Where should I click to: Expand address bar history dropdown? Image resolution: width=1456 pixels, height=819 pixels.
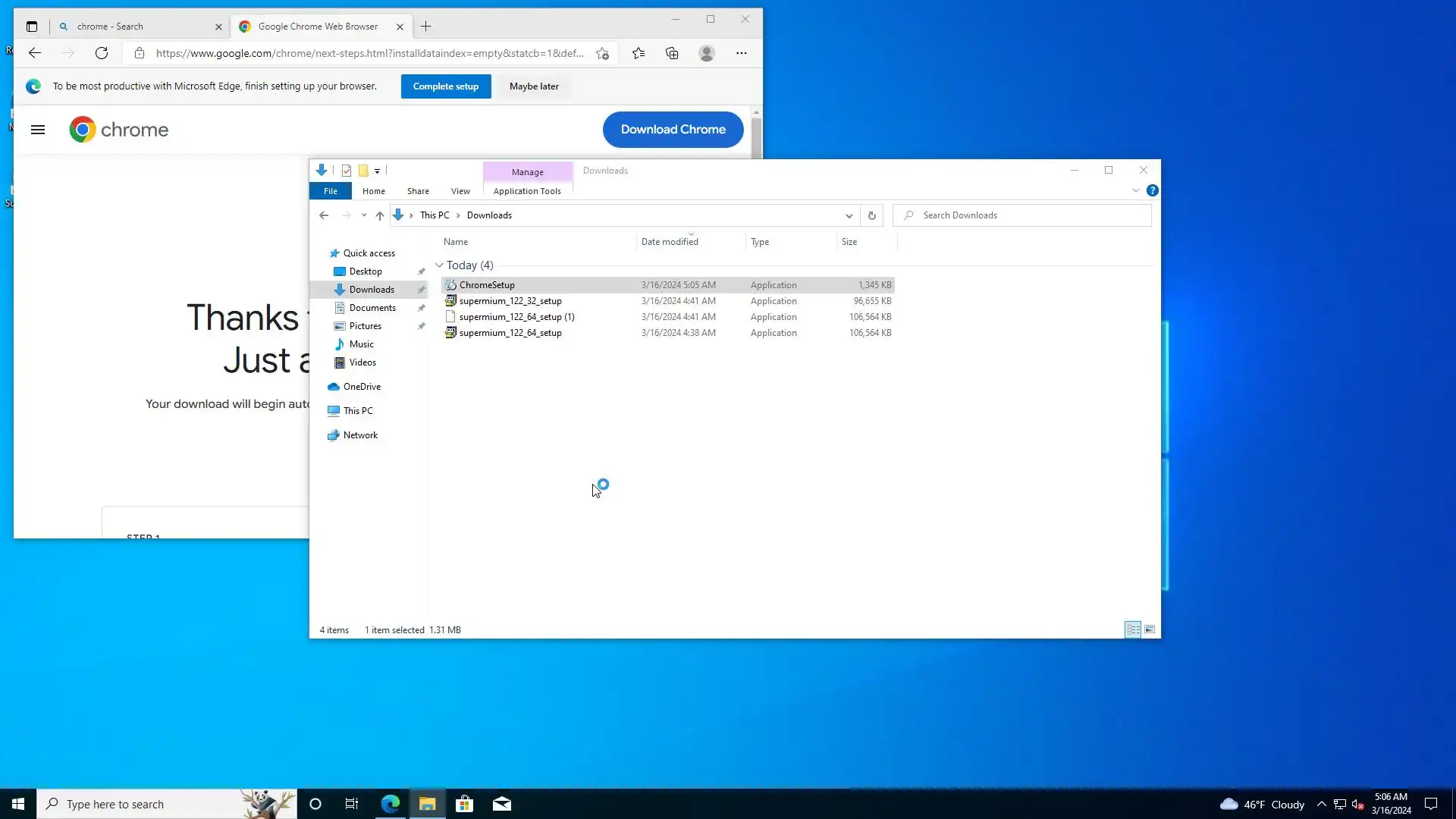click(849, 215)
